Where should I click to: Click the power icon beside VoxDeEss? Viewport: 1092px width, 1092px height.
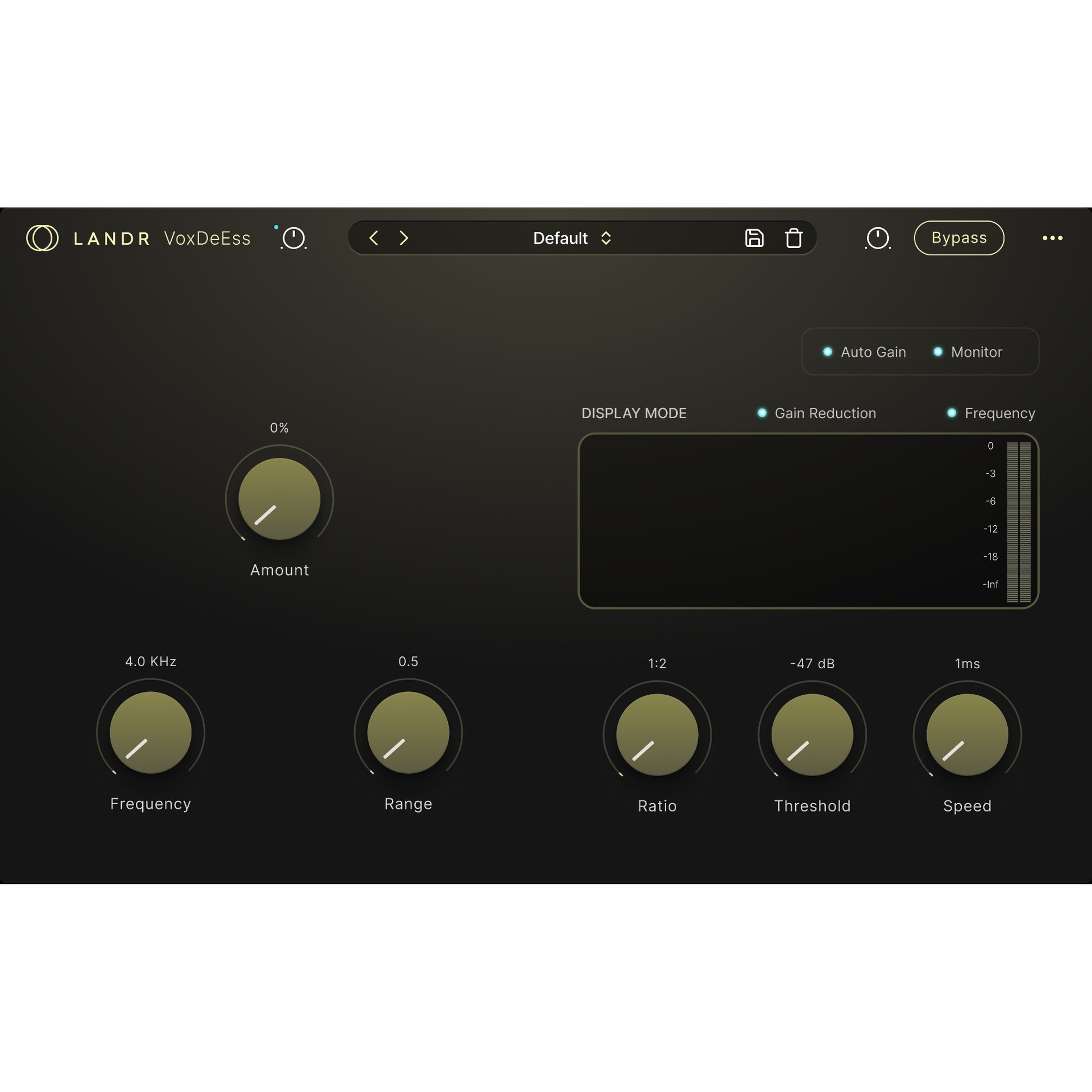point(293,238)
